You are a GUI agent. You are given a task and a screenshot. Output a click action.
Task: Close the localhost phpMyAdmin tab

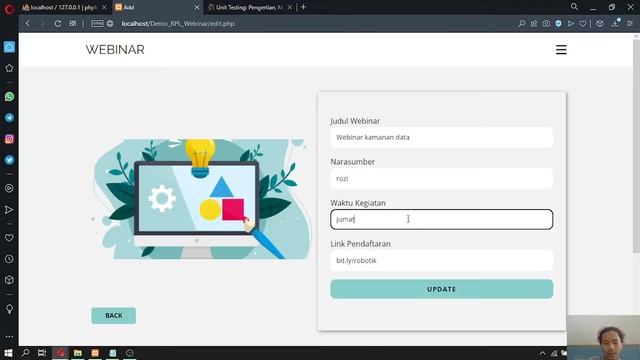click(104, 7)
